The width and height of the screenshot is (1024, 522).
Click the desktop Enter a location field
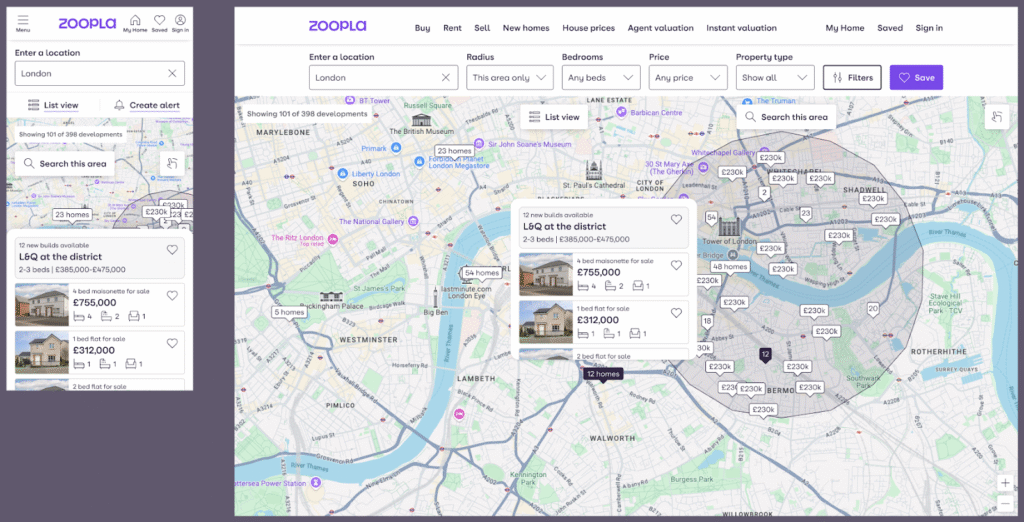(x=383, y=77)
